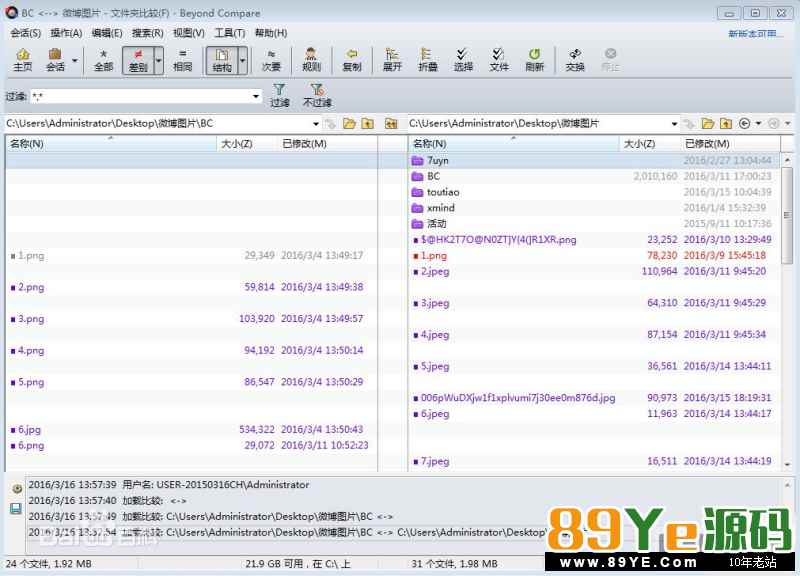
Task: Click the left folder path field
Action: [158, 124]
